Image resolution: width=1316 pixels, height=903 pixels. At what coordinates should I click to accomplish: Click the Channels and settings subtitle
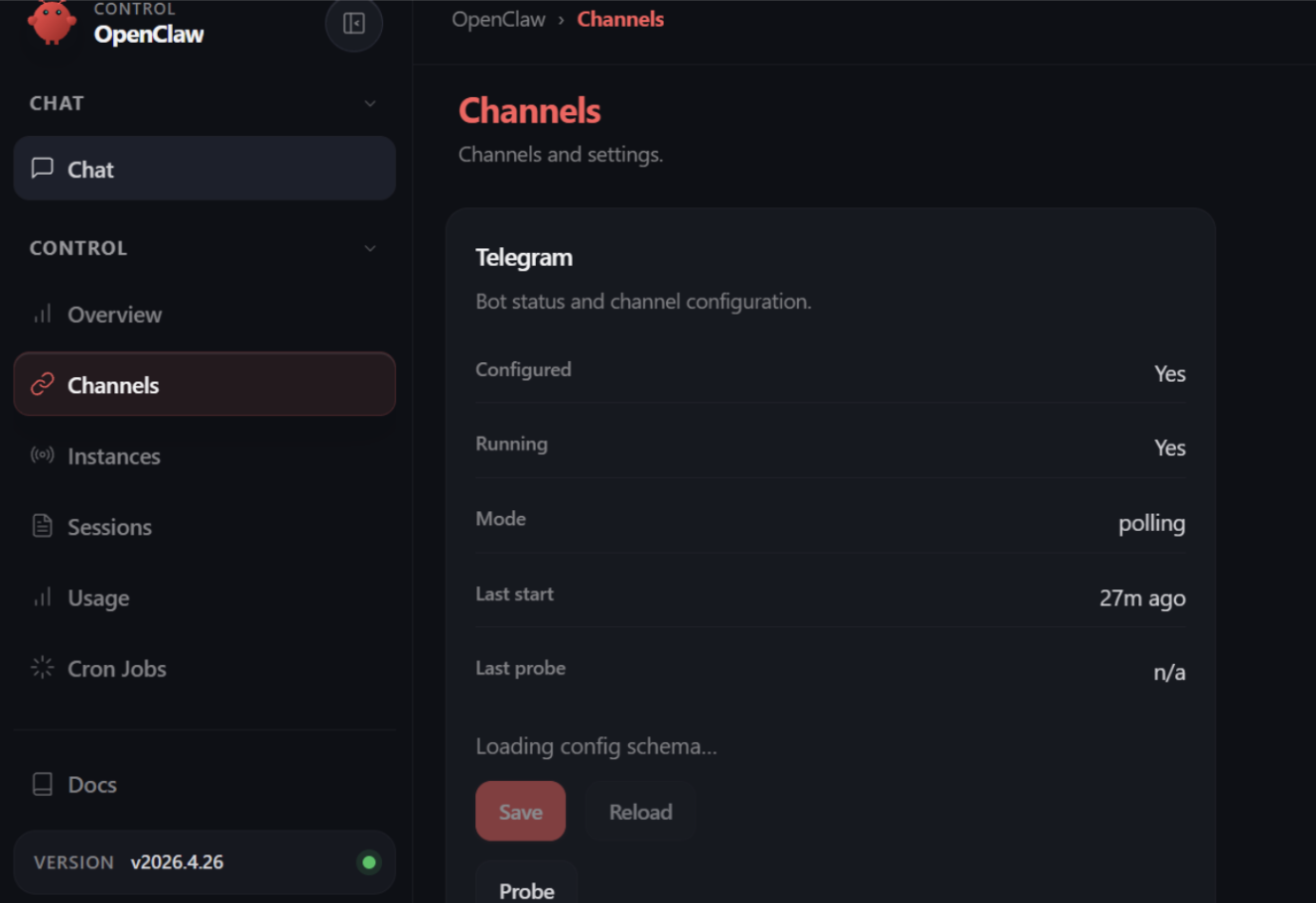click(561, 154)
